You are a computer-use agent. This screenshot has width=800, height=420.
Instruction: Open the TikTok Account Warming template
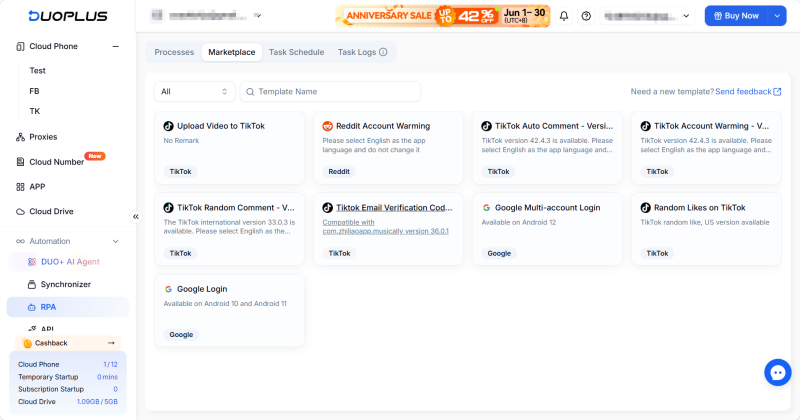coord(706,148)
